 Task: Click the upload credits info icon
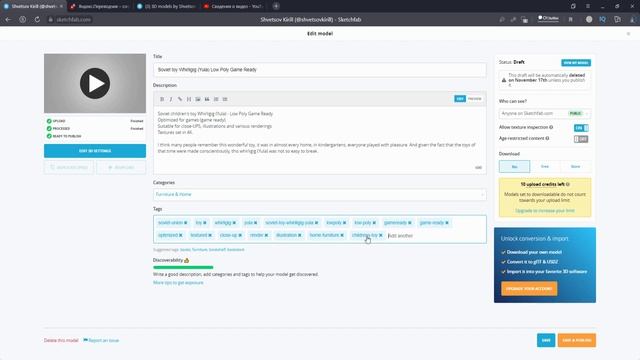pos(568,184)
